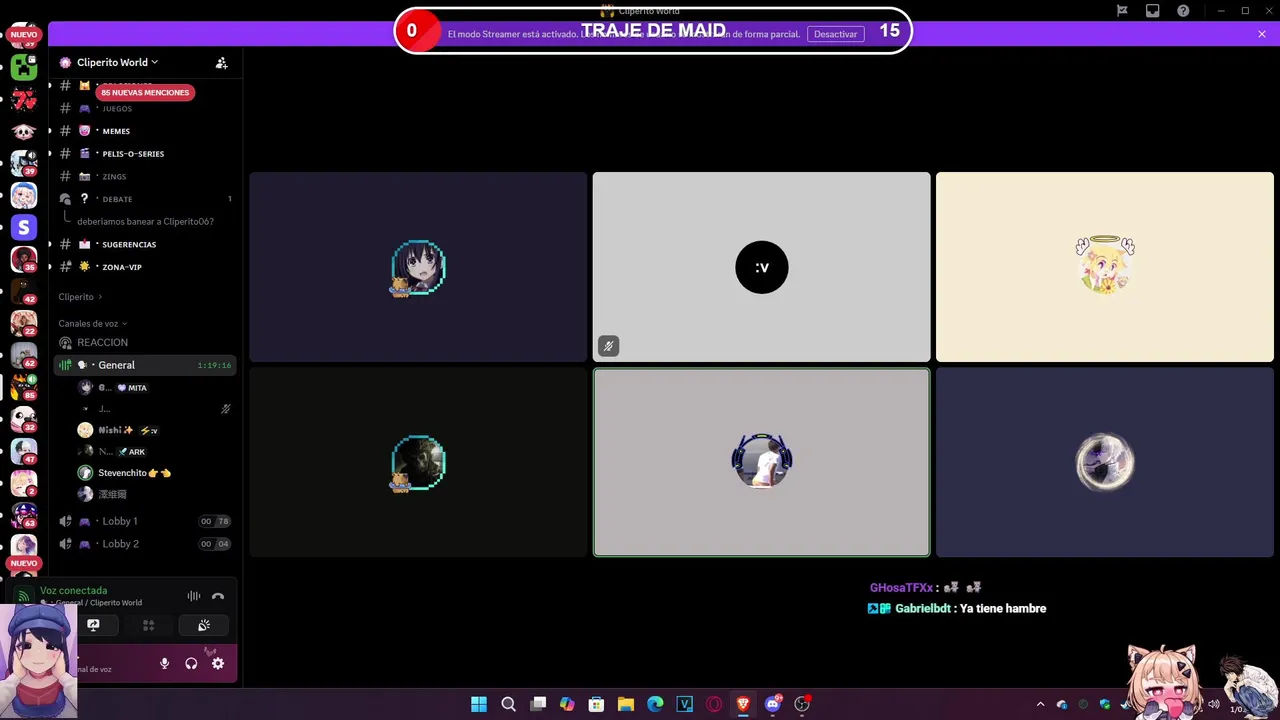Open File Explorer from taskbar
Screen dimensions: 1280x720
coord(626,704)
